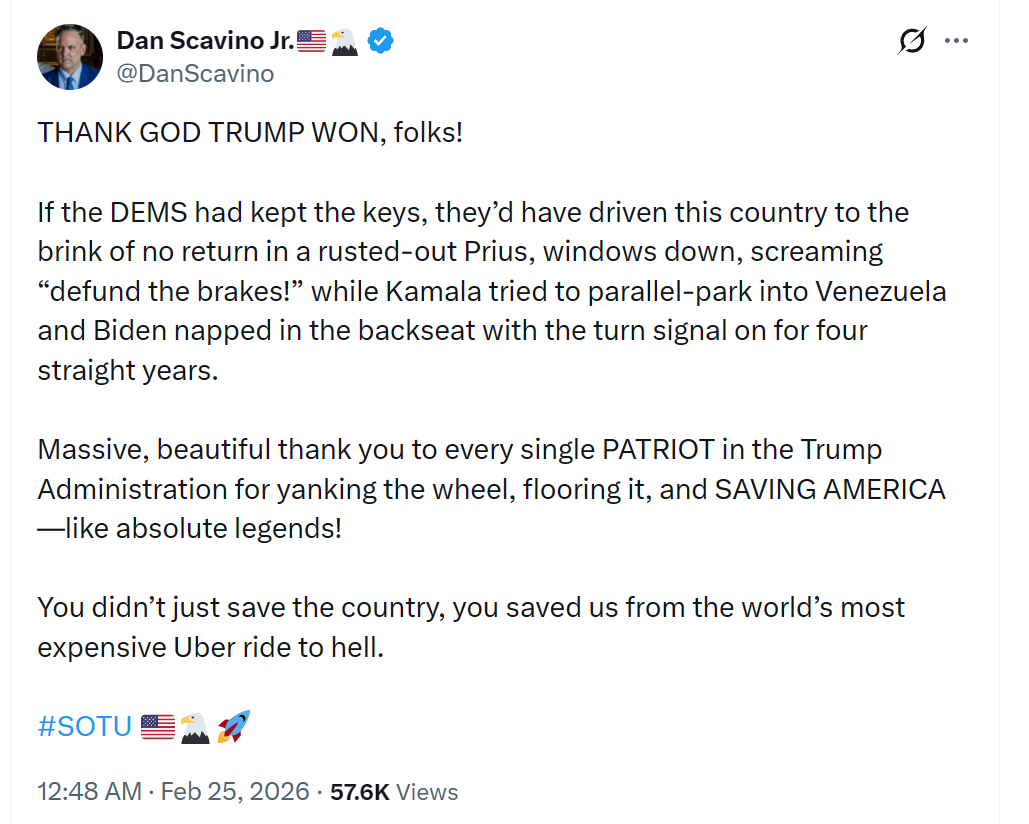
Task: View the 57.6K view count
Action: (x=360, y=792)
